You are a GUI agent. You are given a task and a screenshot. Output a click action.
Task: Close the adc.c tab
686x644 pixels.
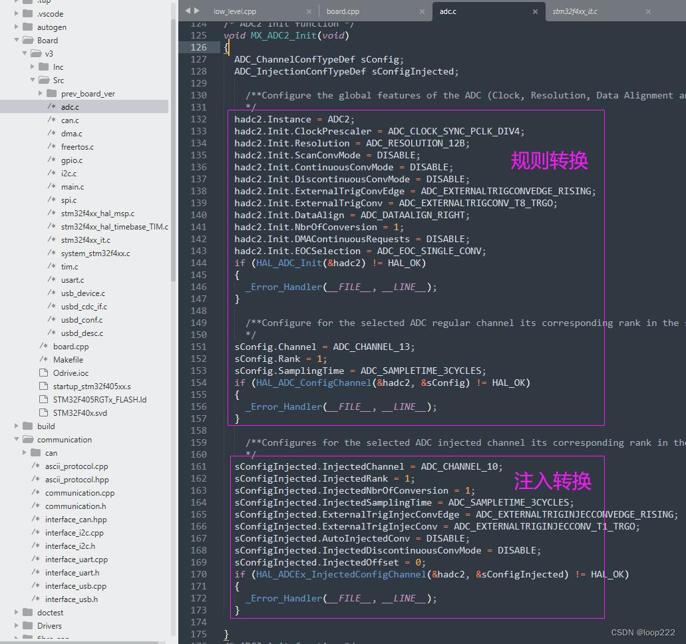[x=535, y=12]
